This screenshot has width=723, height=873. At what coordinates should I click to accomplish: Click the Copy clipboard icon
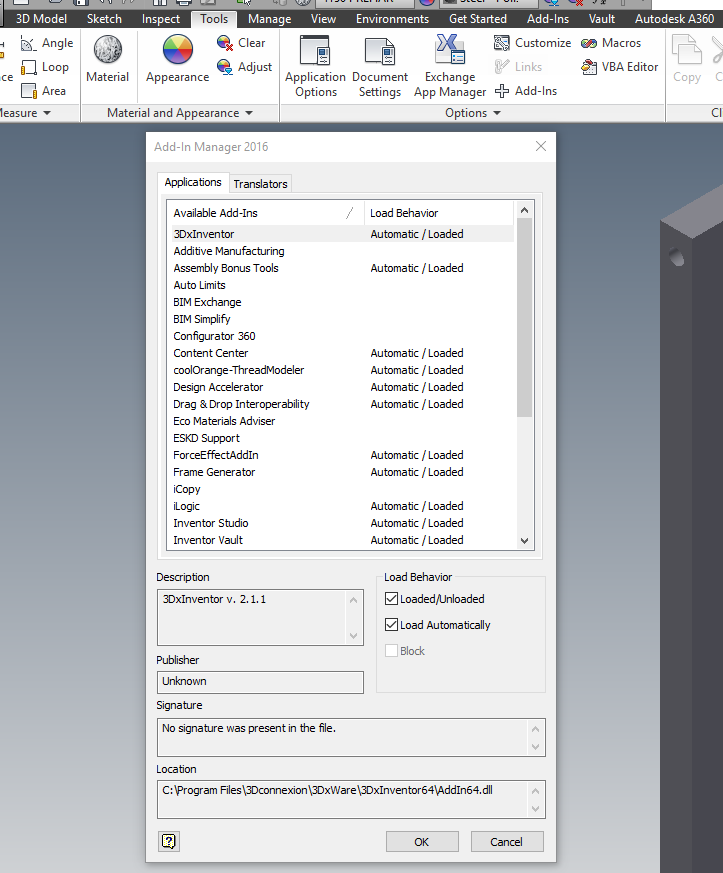point(687,50)
